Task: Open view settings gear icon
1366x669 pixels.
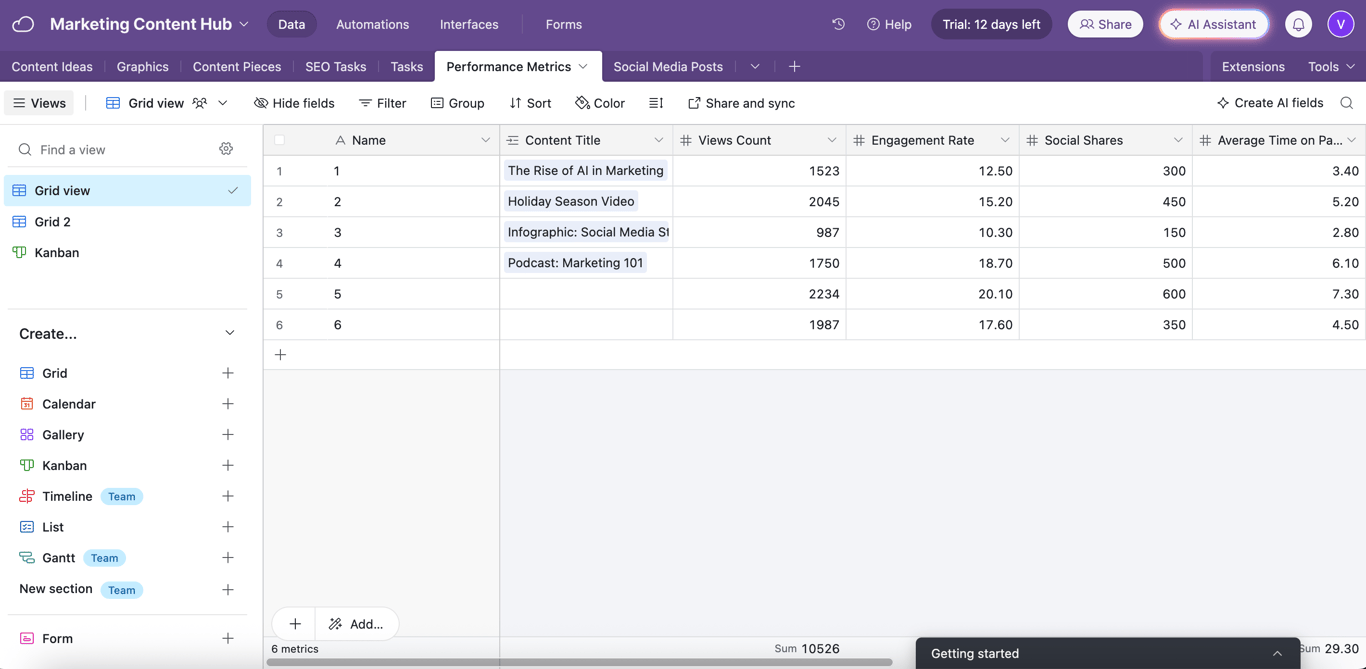Action: coord(226,149)
